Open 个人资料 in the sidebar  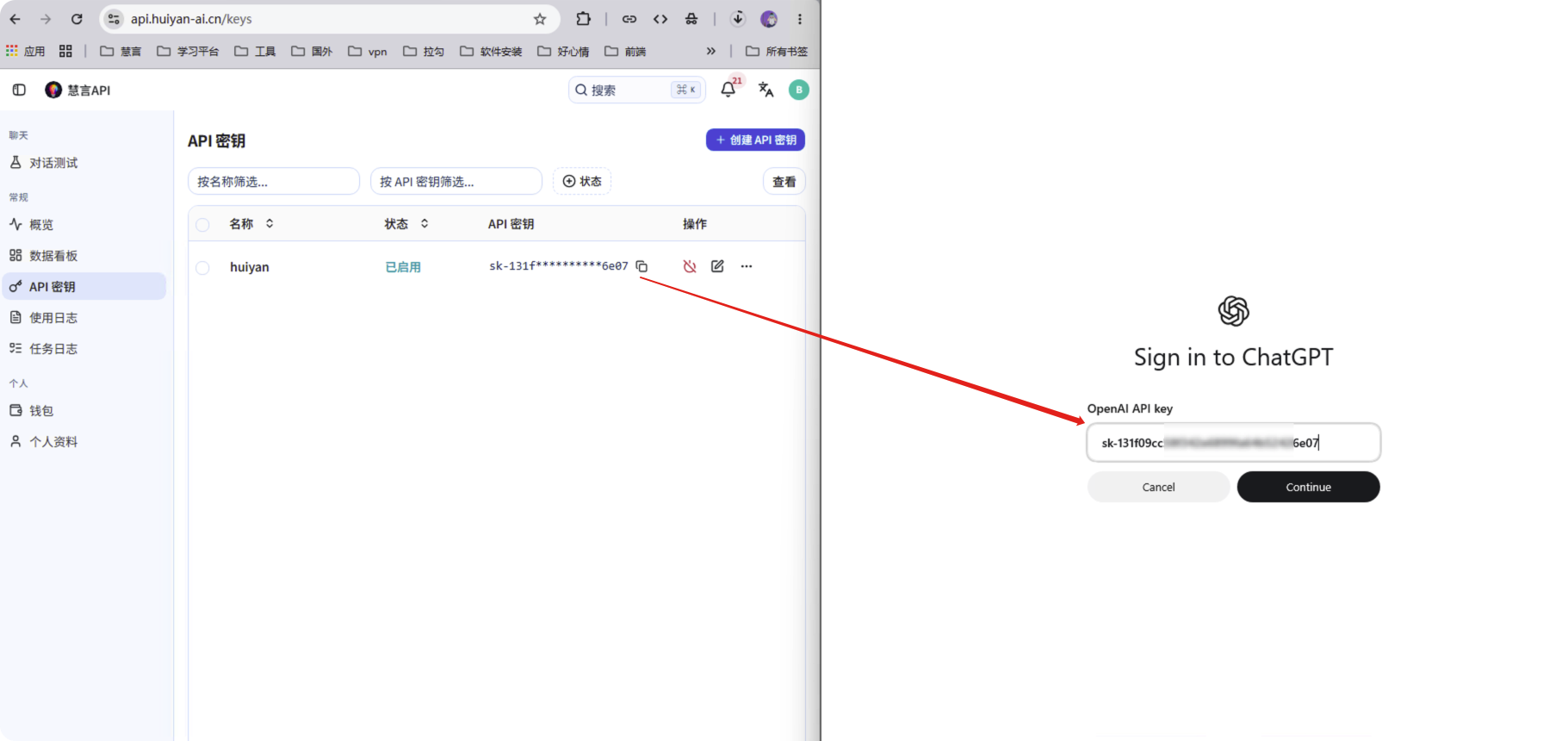[x=84, y=442]
